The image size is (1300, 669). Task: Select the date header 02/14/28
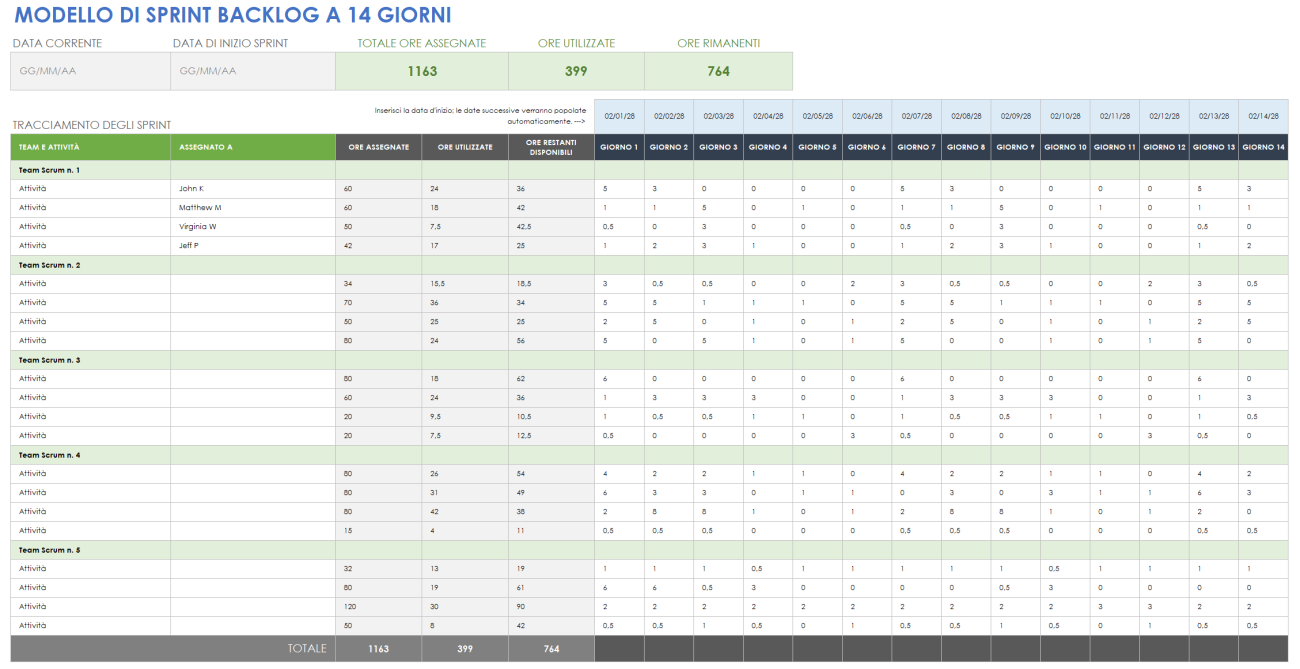click(1262, 115)
